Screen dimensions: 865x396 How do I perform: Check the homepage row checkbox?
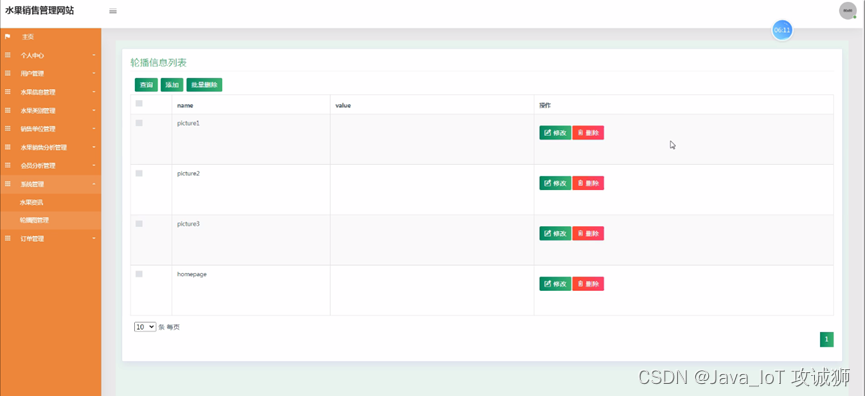click(139, 274)
